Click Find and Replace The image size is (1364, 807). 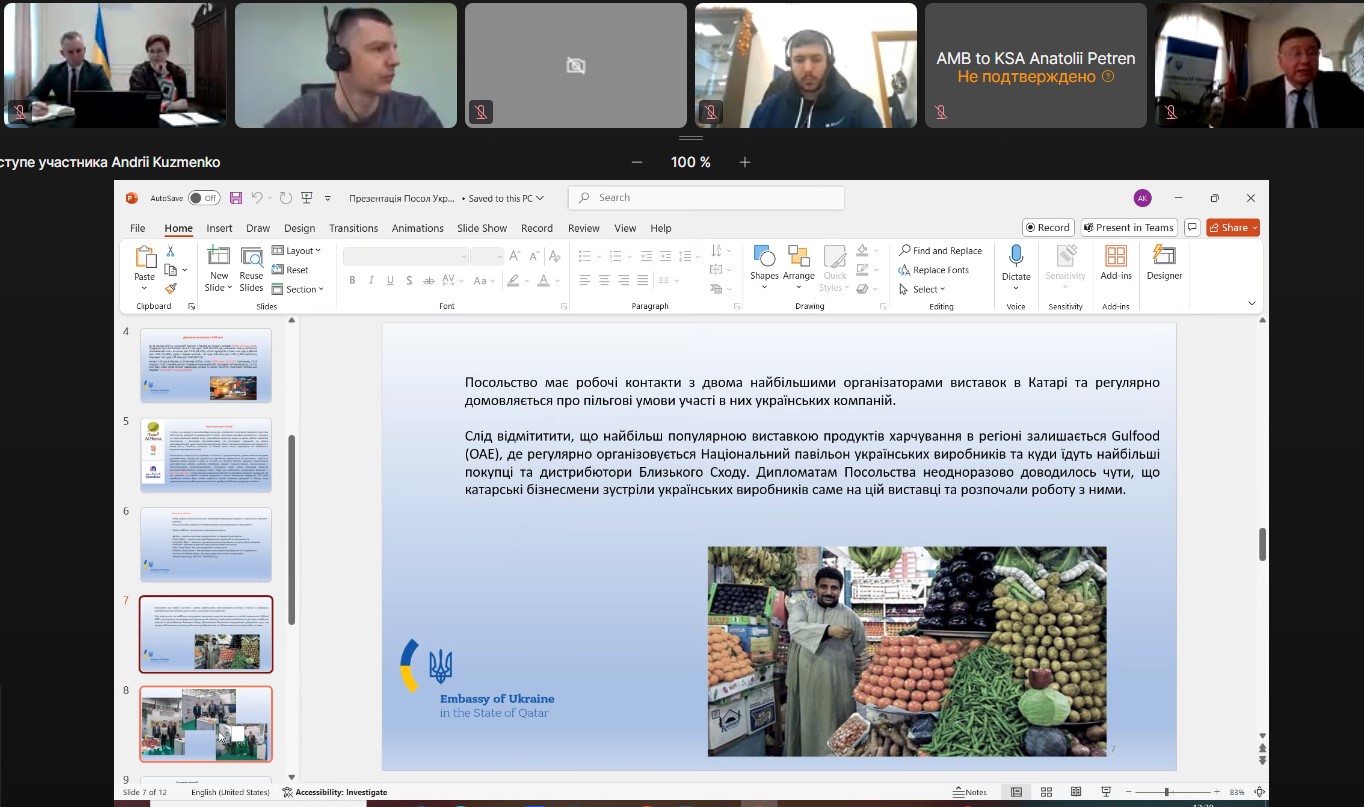pyautogui.click(x=940, y=251)
